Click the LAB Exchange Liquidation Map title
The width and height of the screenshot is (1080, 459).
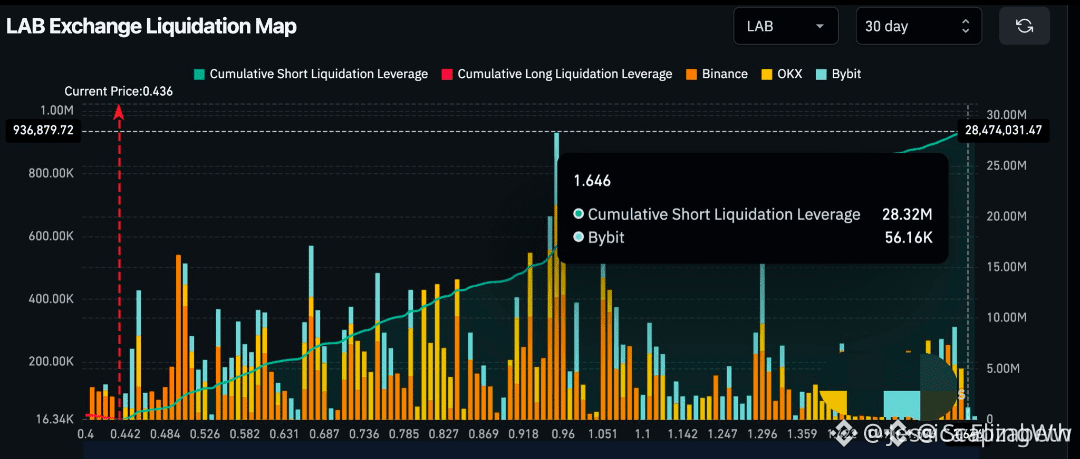tap(151, 26)
